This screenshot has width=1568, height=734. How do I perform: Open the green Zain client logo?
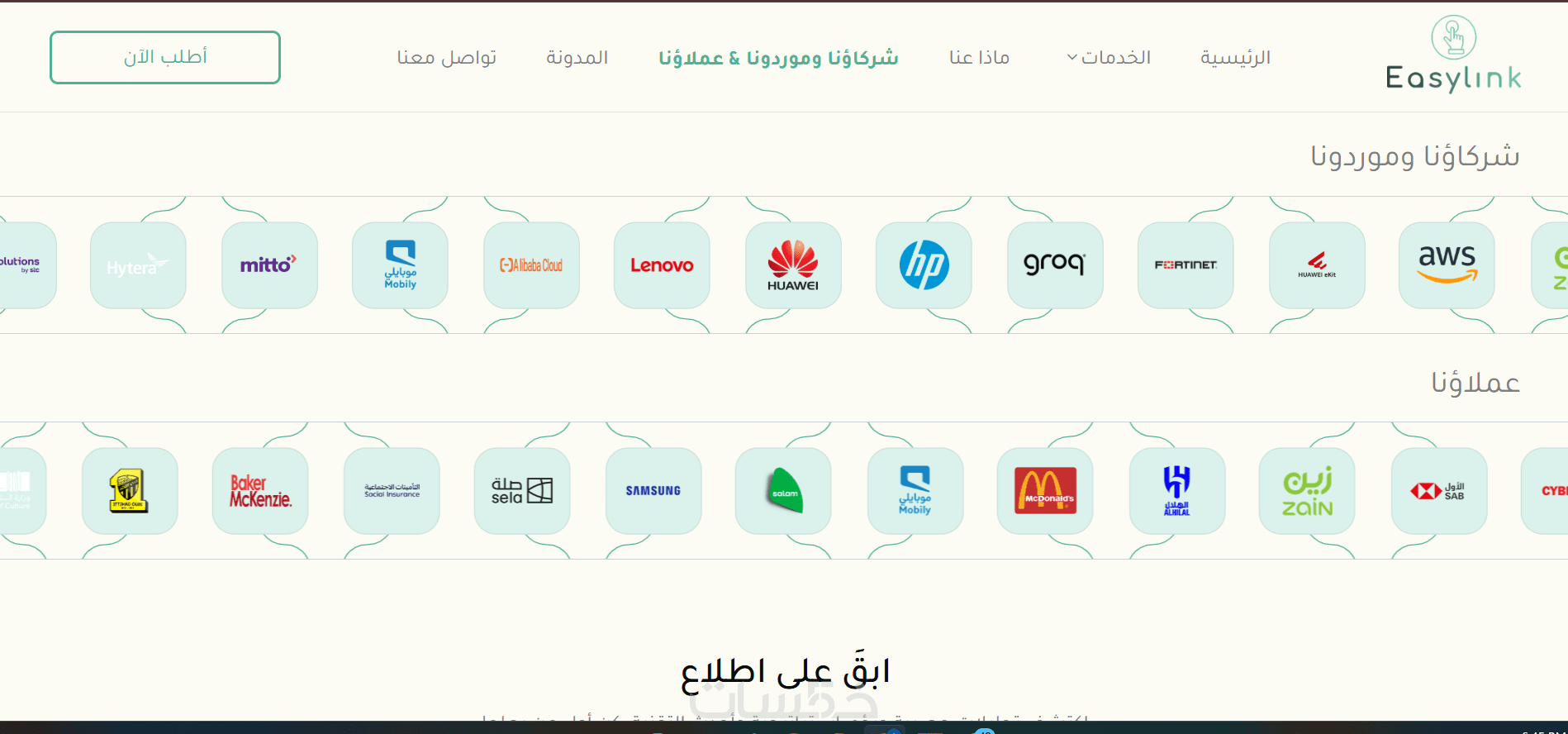[1307, 491]
